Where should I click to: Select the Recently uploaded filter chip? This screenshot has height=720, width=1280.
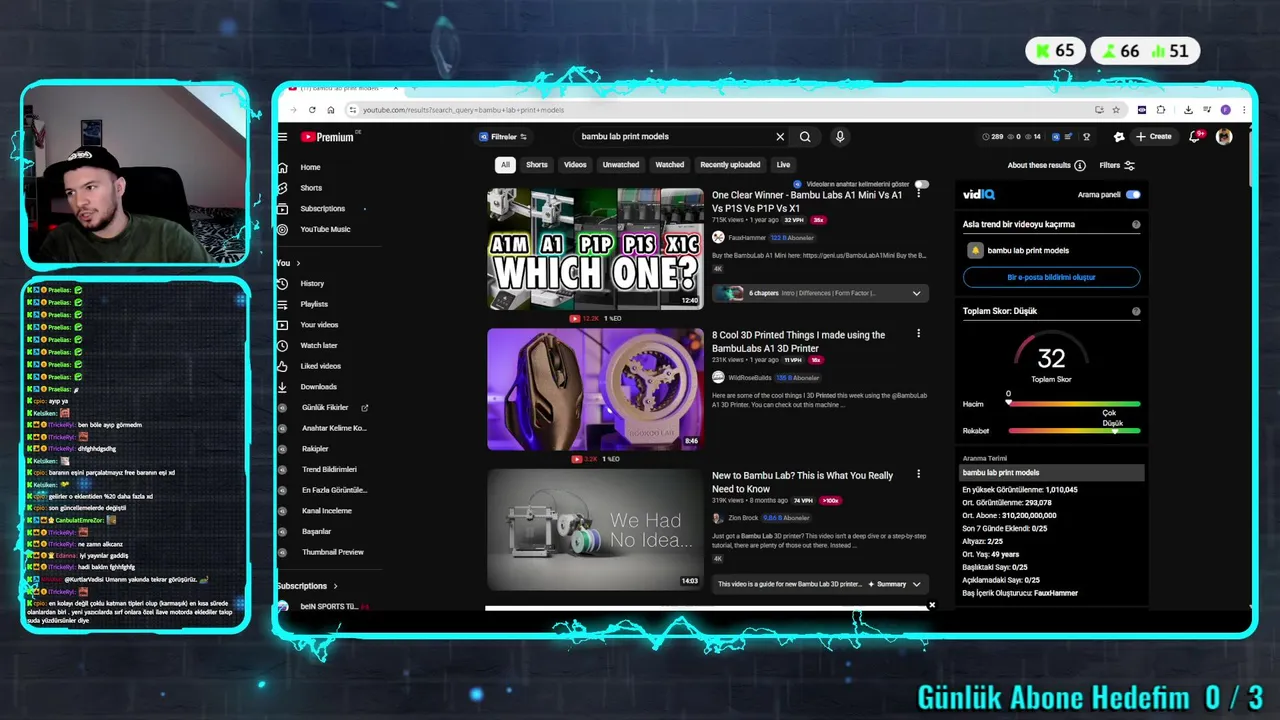(x=730, y=165)
